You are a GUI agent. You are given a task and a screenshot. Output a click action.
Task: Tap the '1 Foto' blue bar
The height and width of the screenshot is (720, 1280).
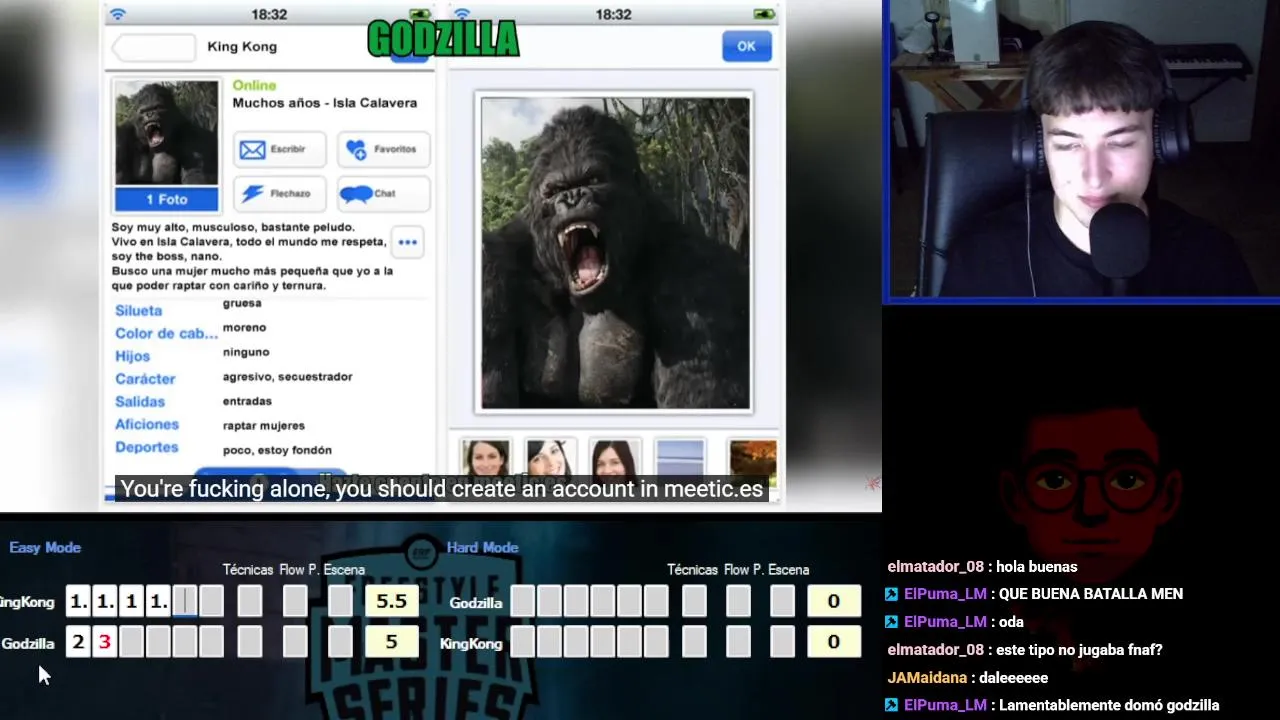pos(166,199)
